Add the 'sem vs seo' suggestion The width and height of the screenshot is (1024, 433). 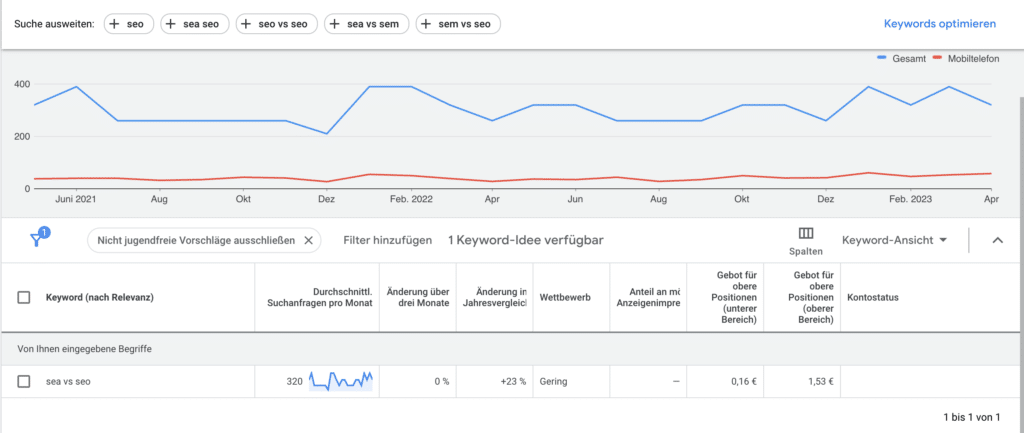[458, 24]
